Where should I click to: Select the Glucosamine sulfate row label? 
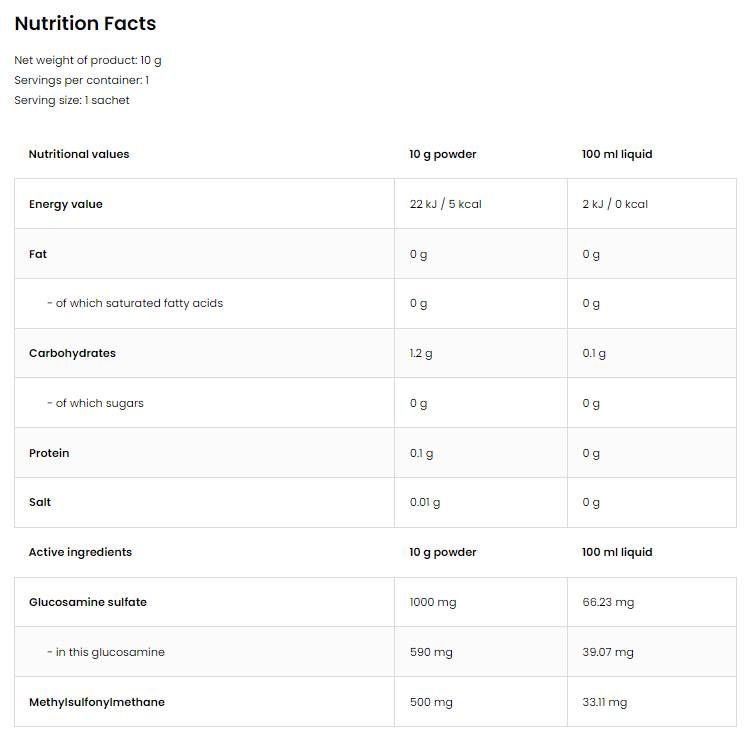pyautogui.click(x=88, y=602)
